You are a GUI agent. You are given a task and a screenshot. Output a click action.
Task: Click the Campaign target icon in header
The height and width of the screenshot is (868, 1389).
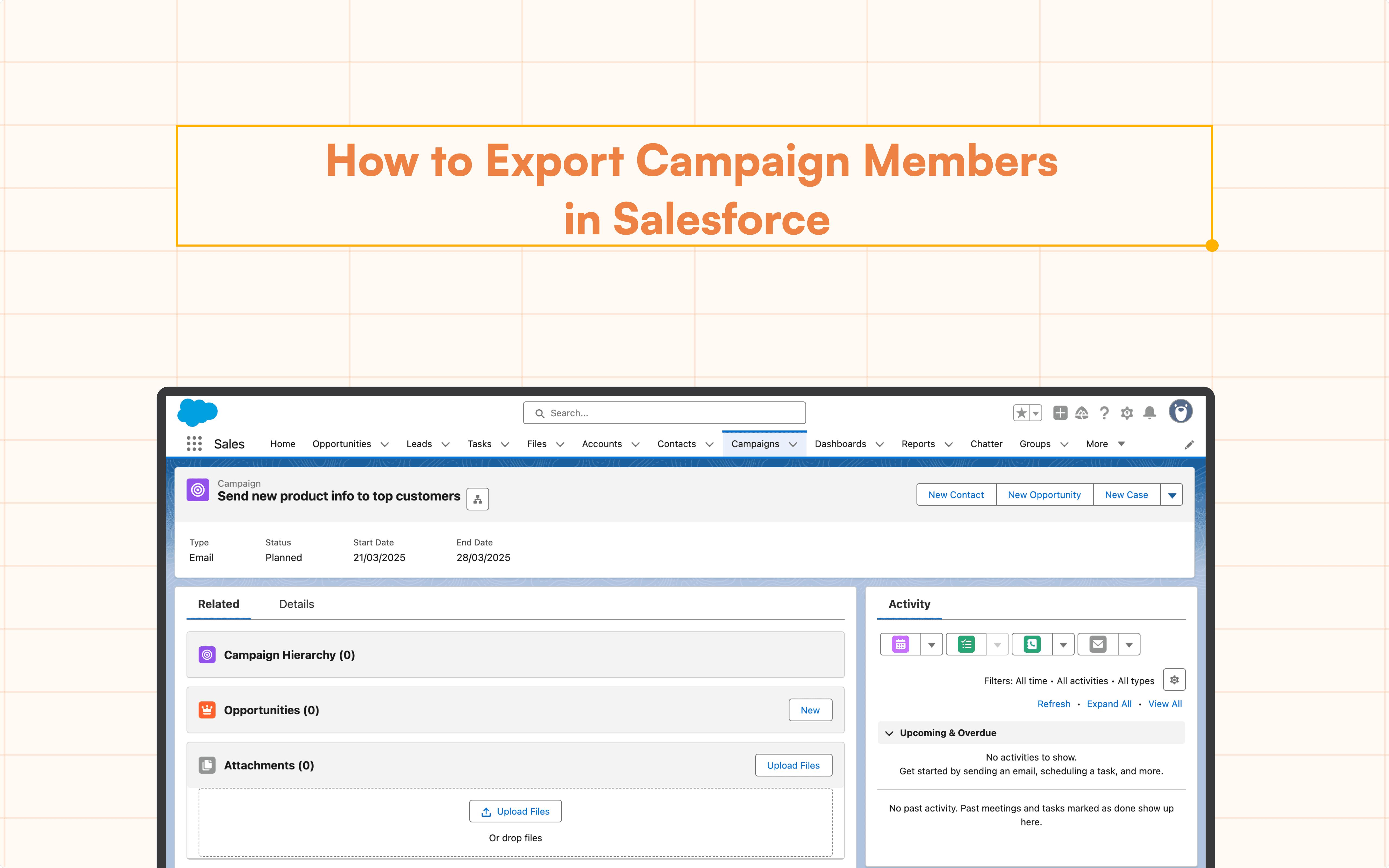[x=198, y=490]
